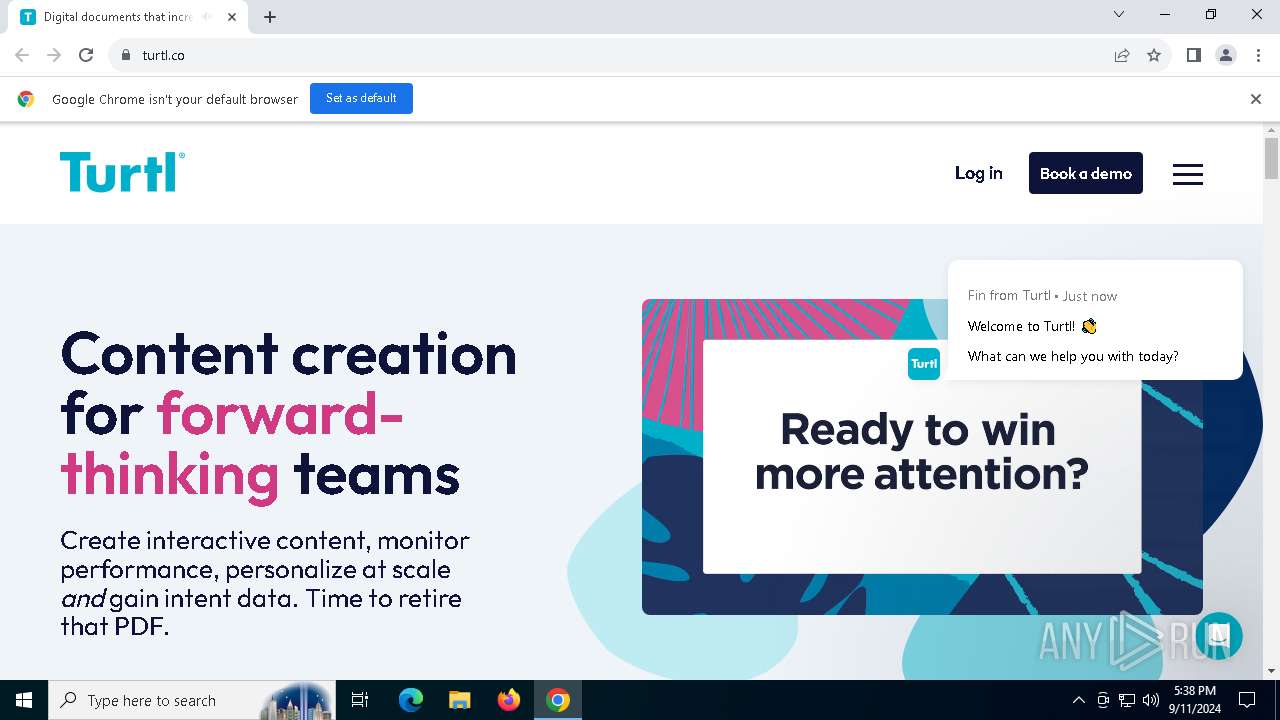Open the Windows Start menu
The image size is (1280, 720).
(x=24, y=700)
